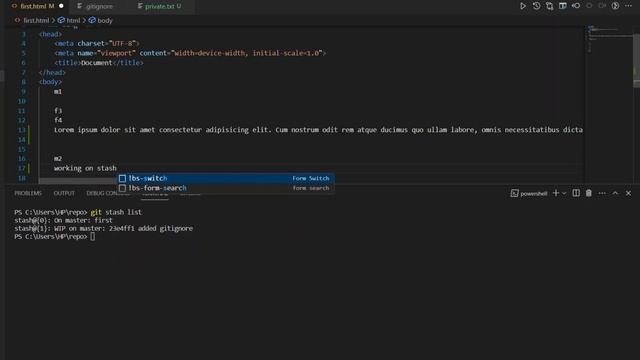Click the 'm2' text on line 16
640x360 pixels.
(x=58, y=158)
